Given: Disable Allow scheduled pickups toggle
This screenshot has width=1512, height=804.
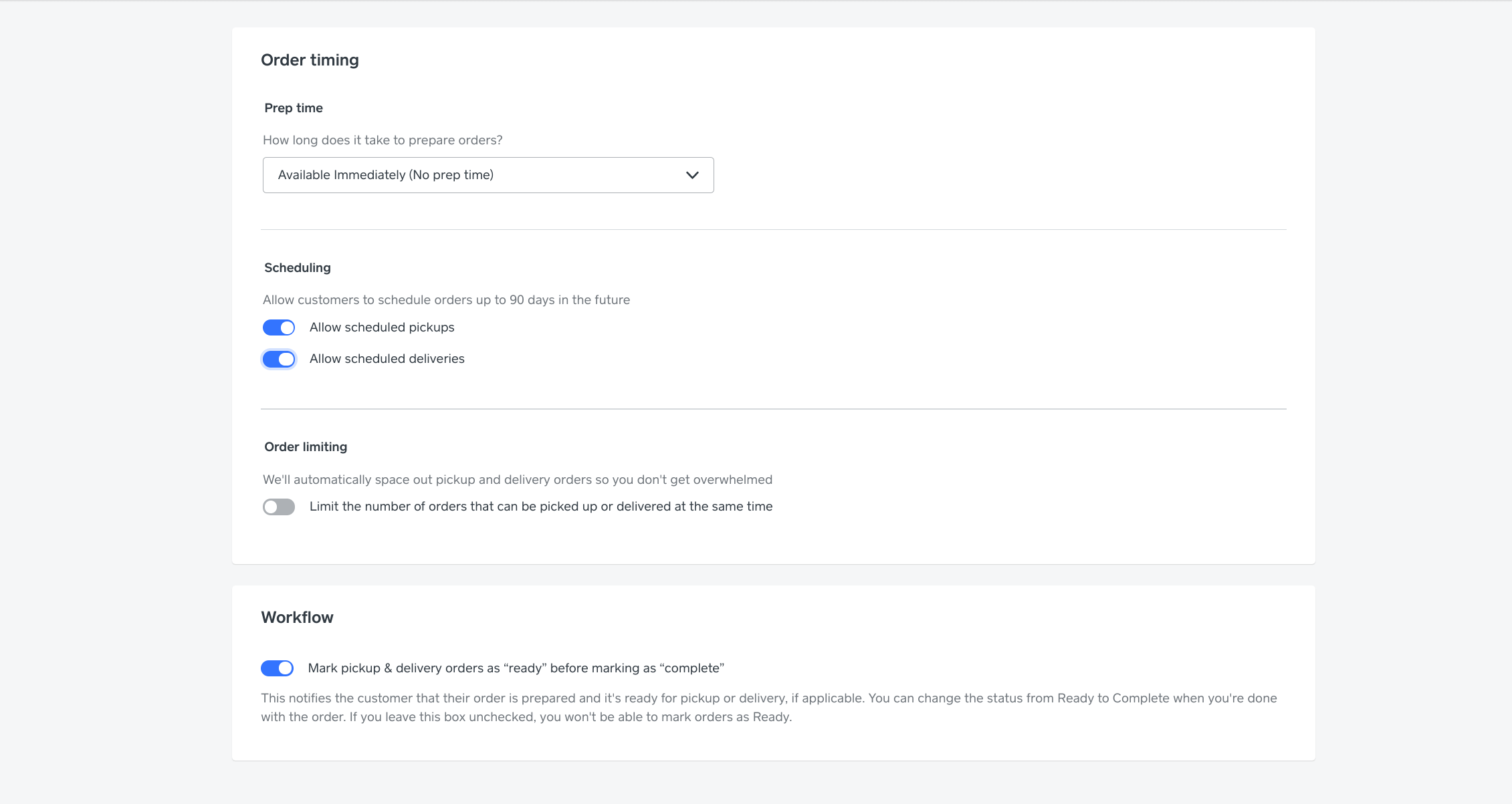Looking at the screenshot, I should point(279,327).
